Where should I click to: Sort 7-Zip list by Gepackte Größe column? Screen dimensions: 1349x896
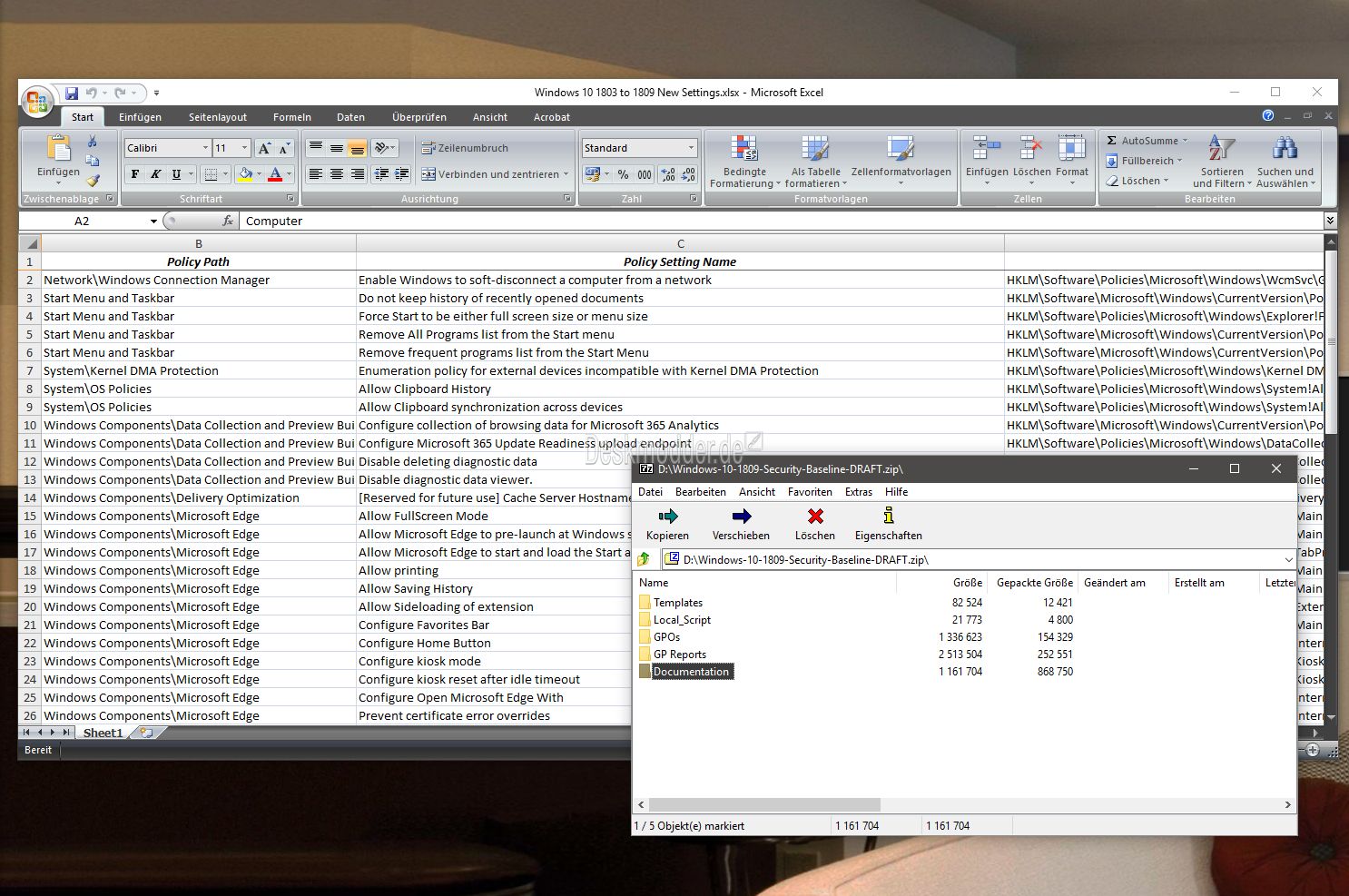pyautogui.click(x=1034, y=583)
